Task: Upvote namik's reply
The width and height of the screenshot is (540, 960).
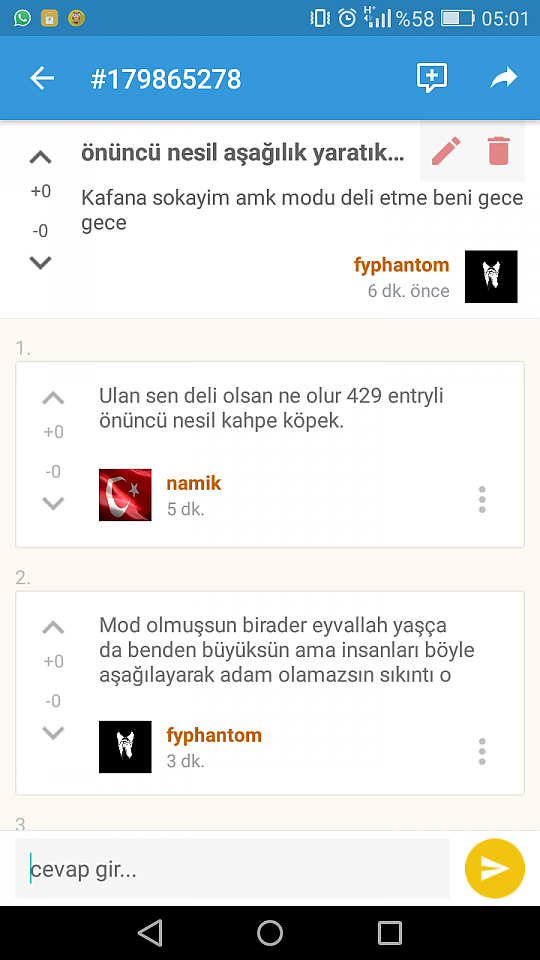Action: (x=53, y=399)
